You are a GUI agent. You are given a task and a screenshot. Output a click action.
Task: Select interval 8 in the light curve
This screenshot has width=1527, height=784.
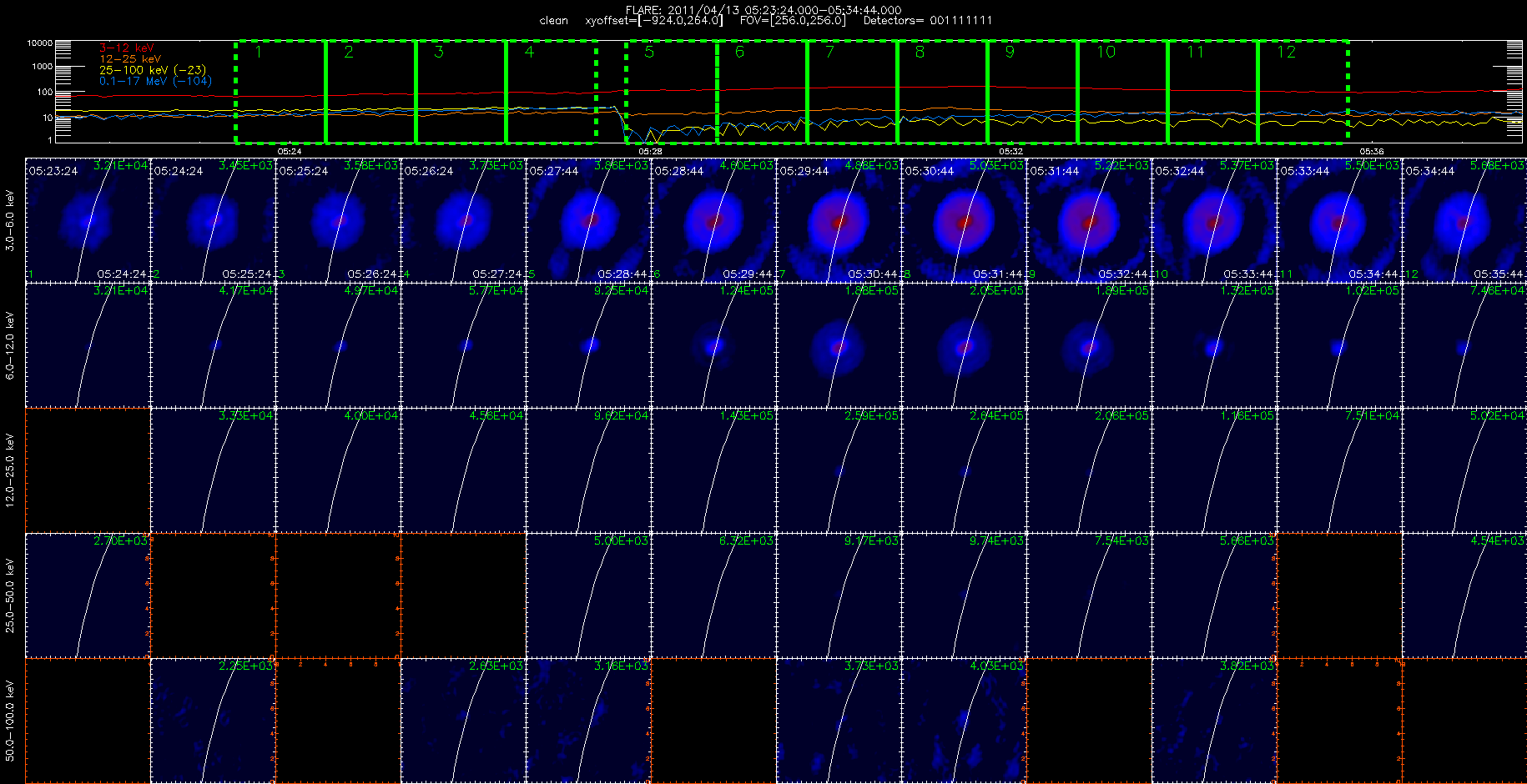[x=943, y=92]
